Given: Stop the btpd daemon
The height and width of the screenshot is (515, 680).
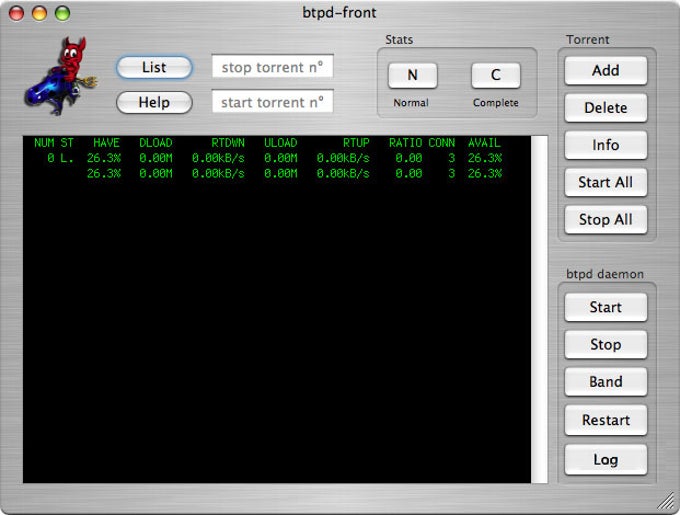Looking at the screenshot, I should point(605,345).
